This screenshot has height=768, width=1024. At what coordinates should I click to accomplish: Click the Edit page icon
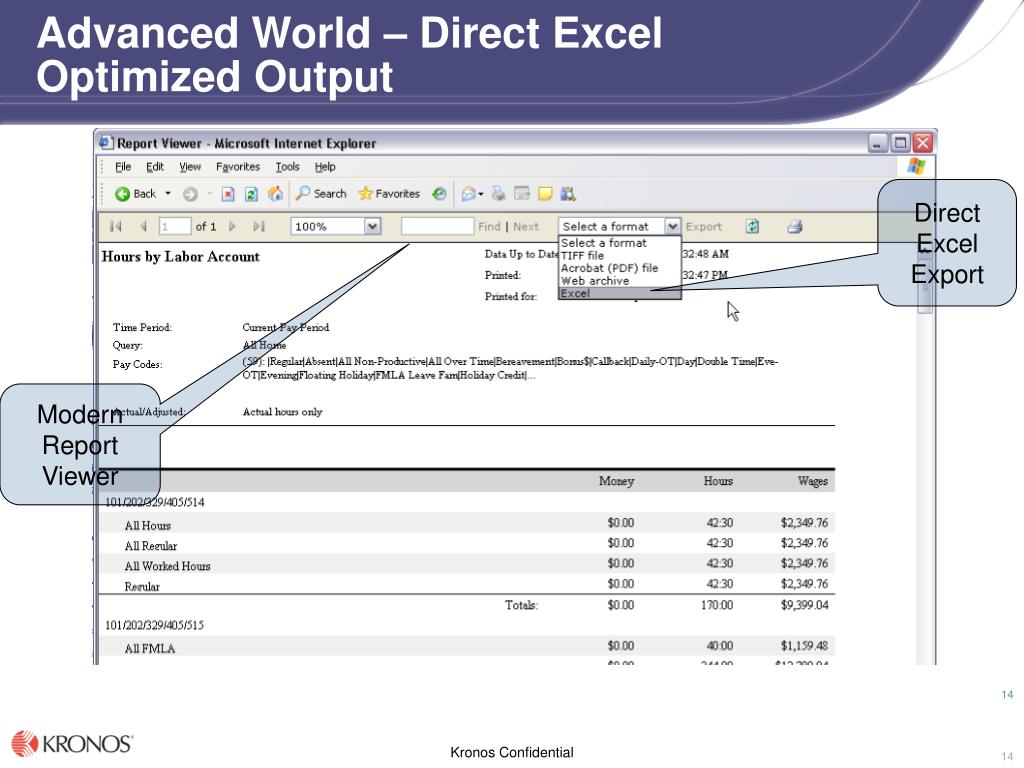coord(522,193)
